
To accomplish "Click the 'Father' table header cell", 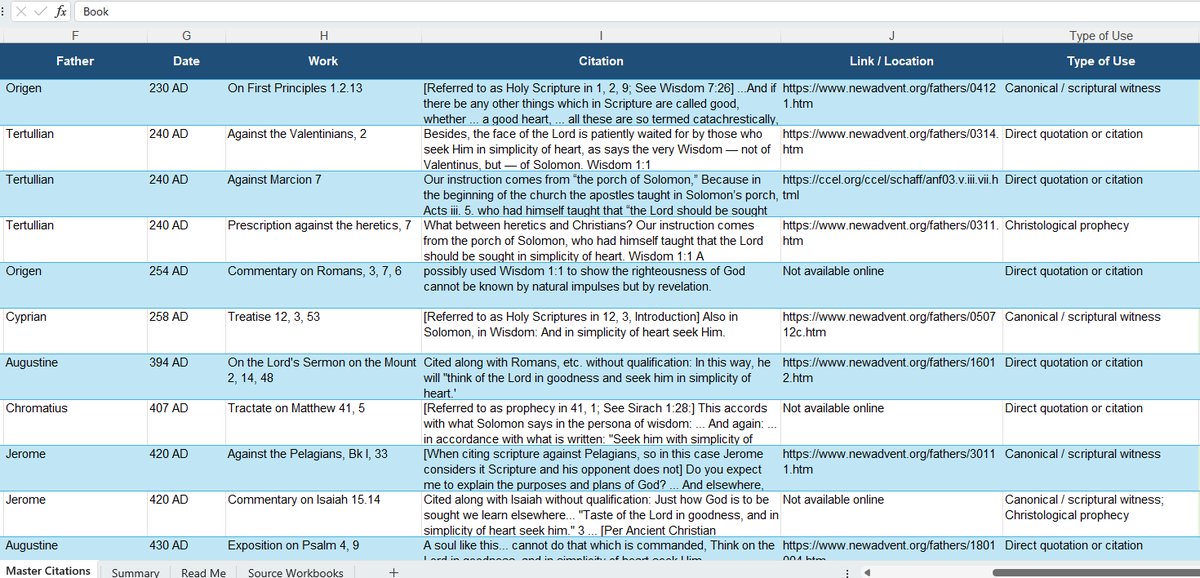I will 74,61.
